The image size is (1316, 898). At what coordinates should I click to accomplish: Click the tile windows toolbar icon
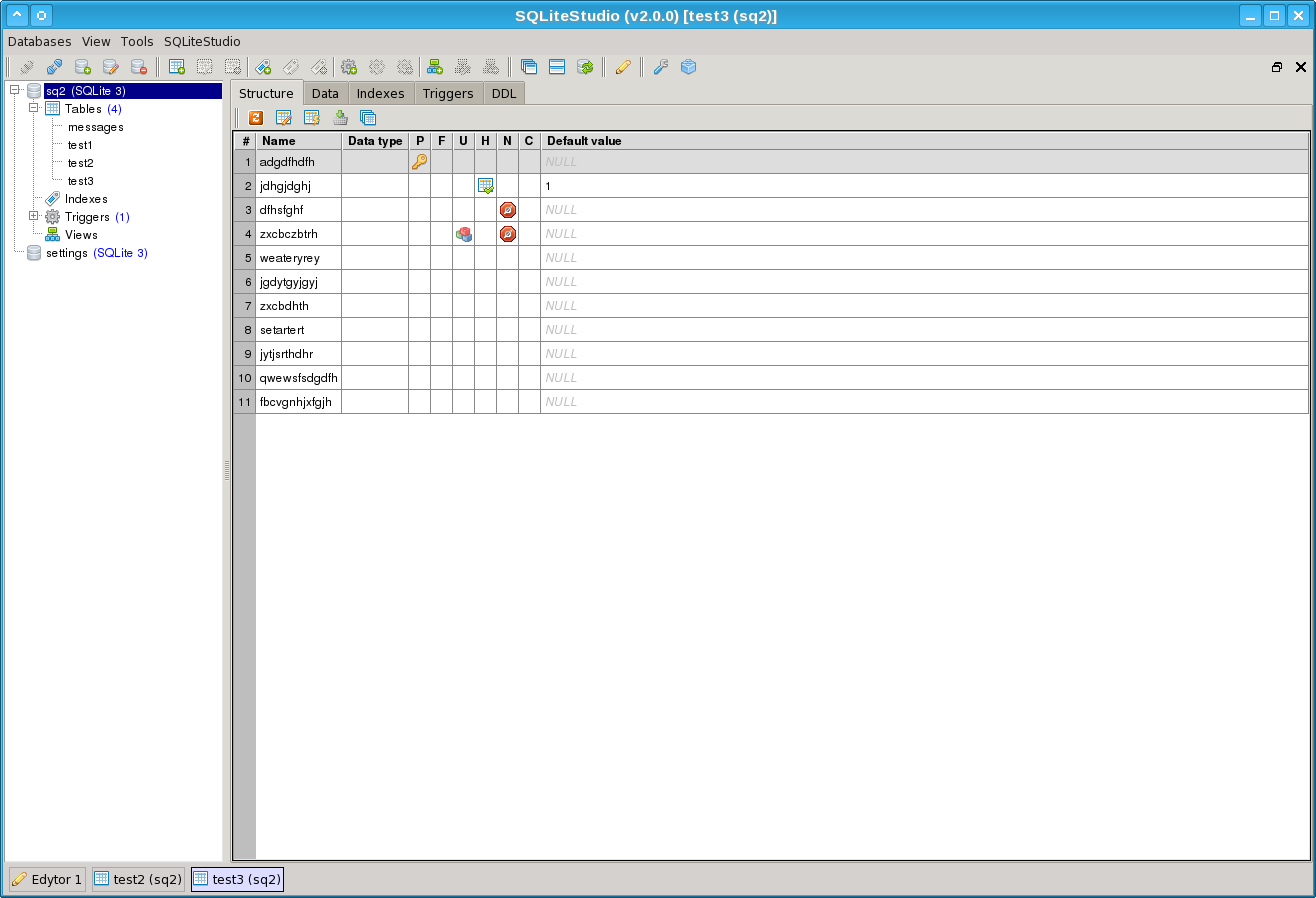click(557, 67)
